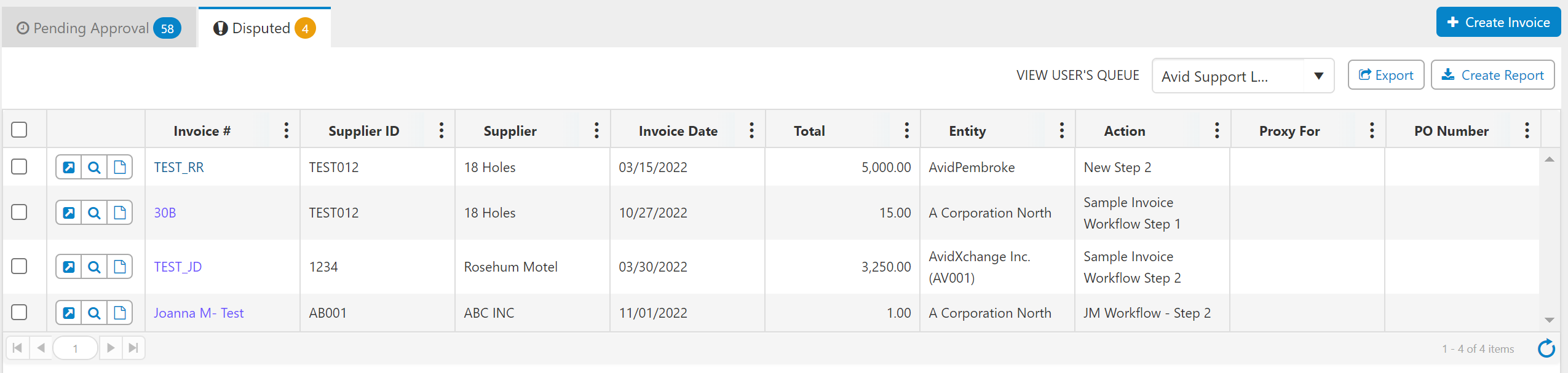
Task: Open the View User's Queue dropdown
Action: point(1318,76)
